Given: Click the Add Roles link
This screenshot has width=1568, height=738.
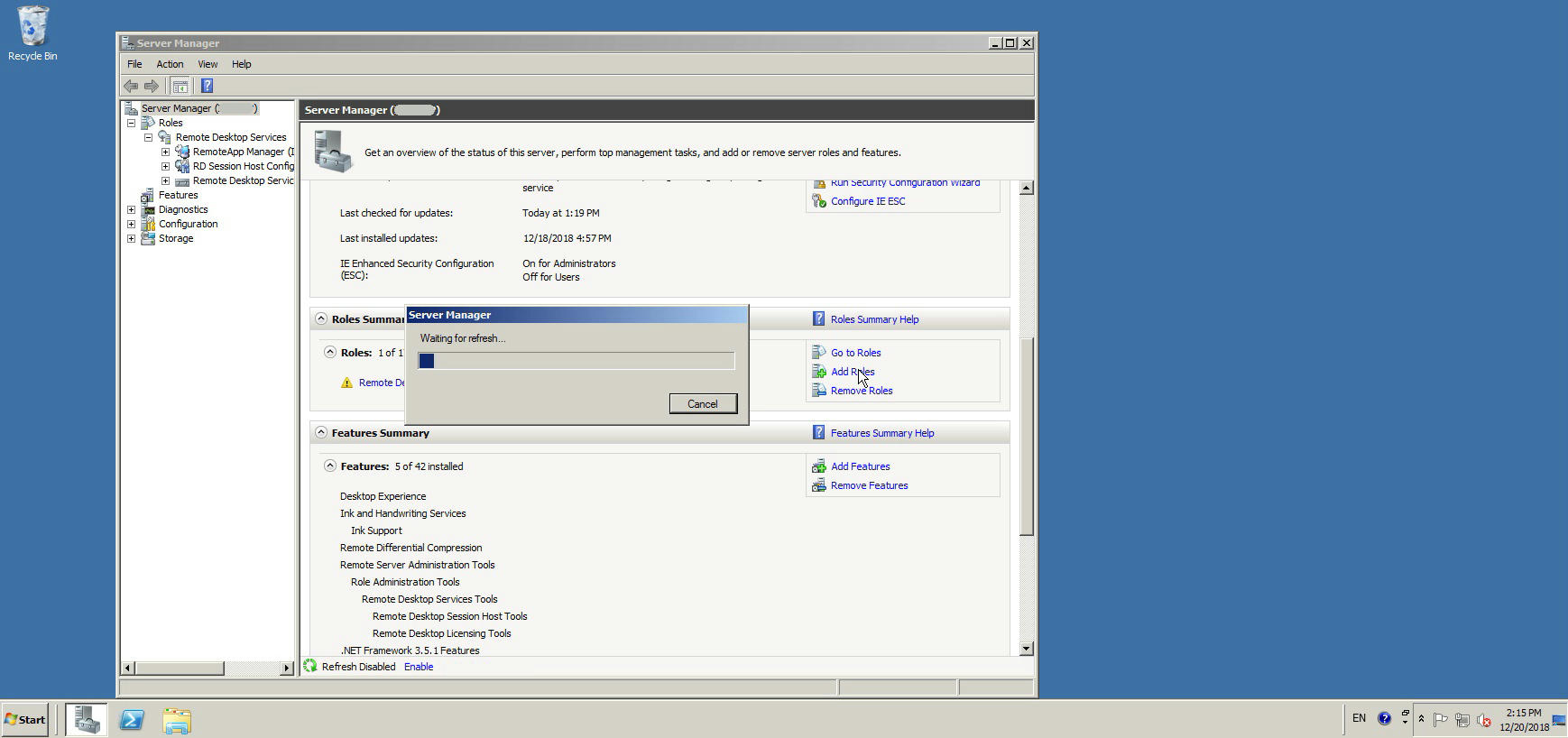Looking at the screenshot, I should (x=853, y=372).
